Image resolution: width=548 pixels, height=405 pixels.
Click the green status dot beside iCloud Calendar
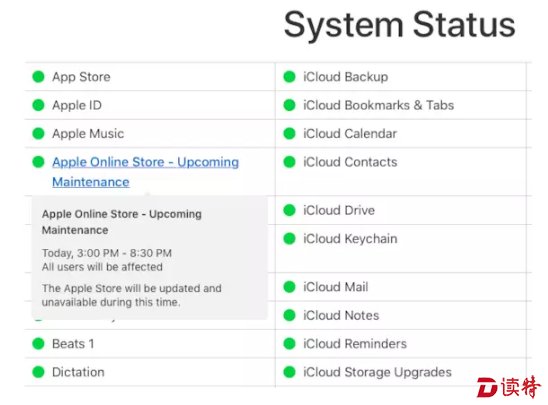289,133
